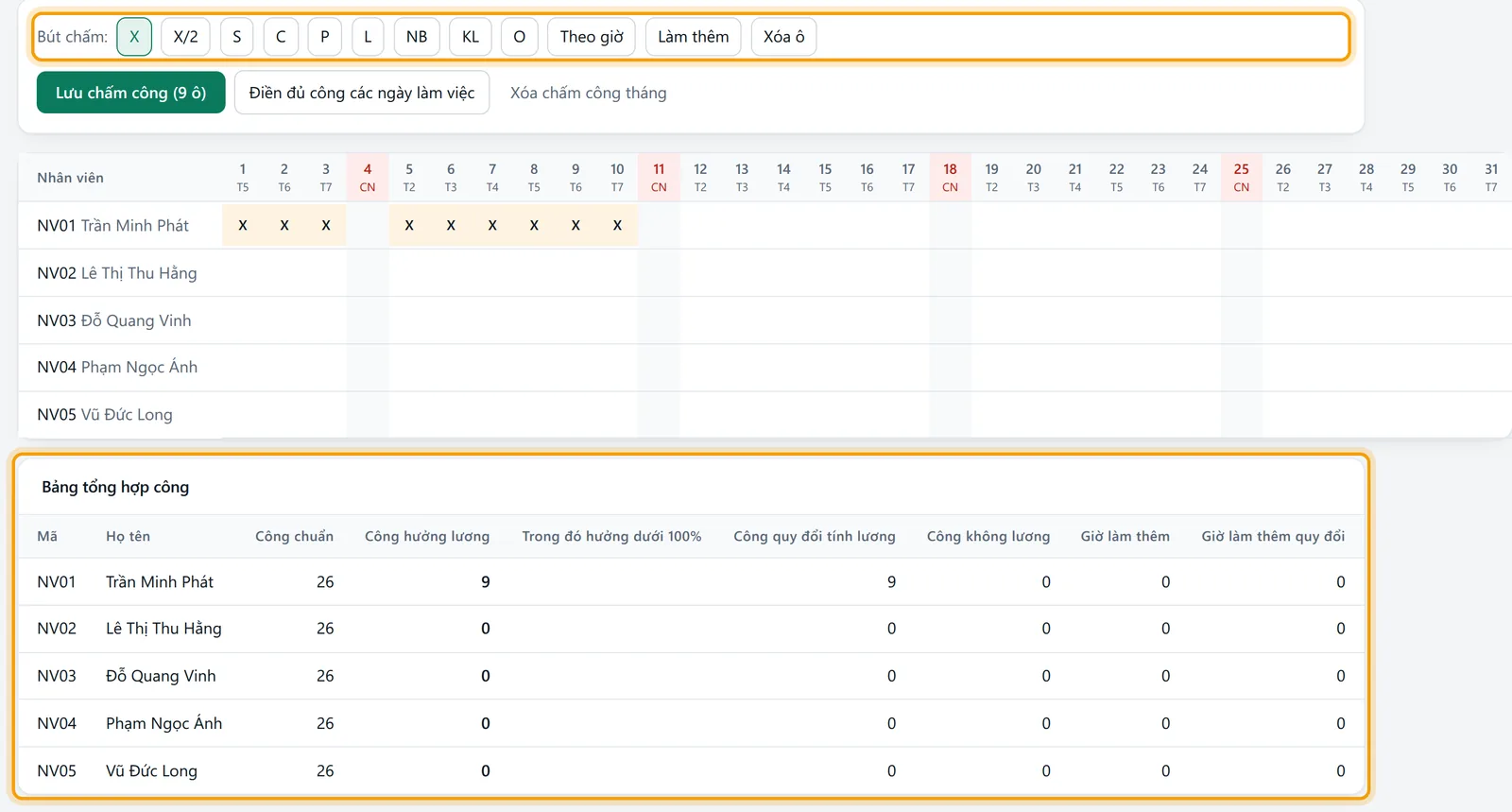
Task: Choose the O pen option
Action: (x=520, y=37)
